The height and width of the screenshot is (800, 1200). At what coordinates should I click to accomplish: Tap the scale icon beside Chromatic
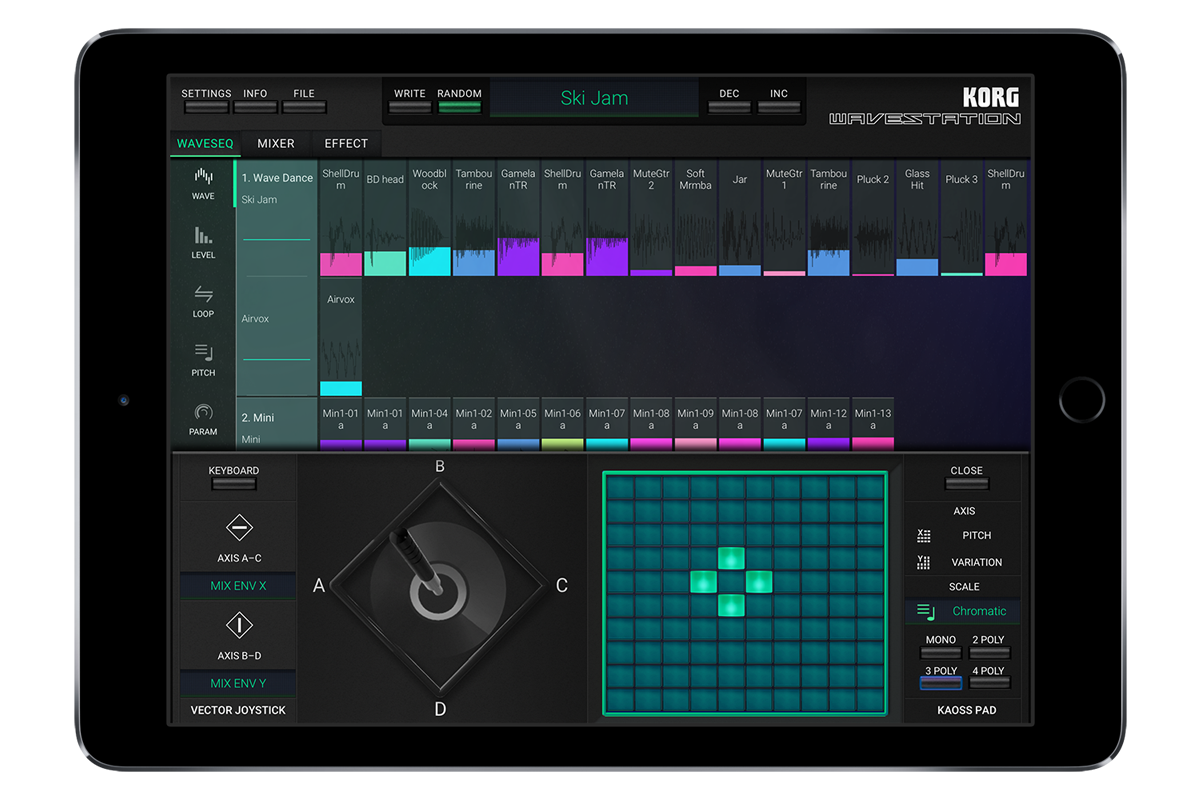(x=925, y=610)
